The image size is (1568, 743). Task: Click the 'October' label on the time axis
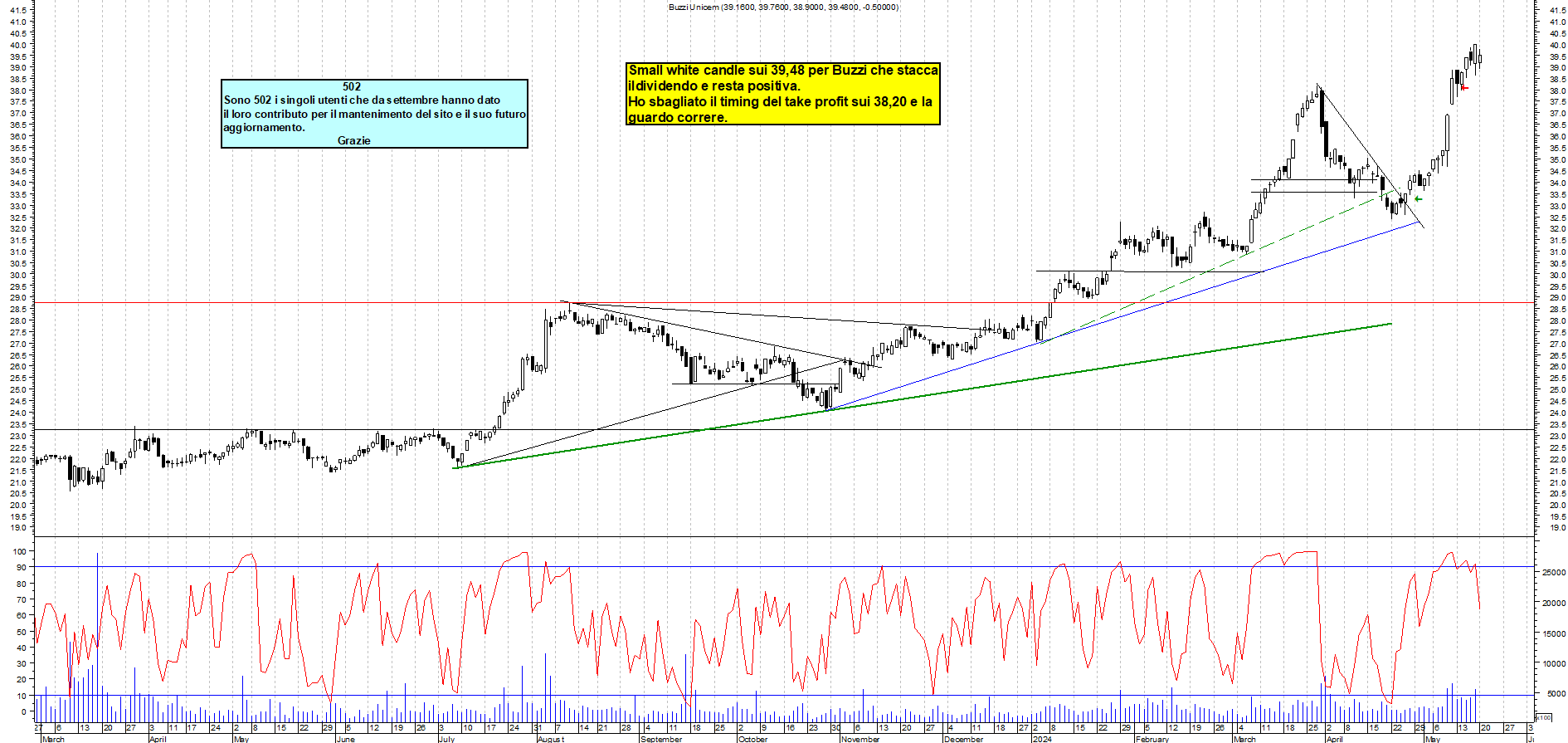pos(752,739)
